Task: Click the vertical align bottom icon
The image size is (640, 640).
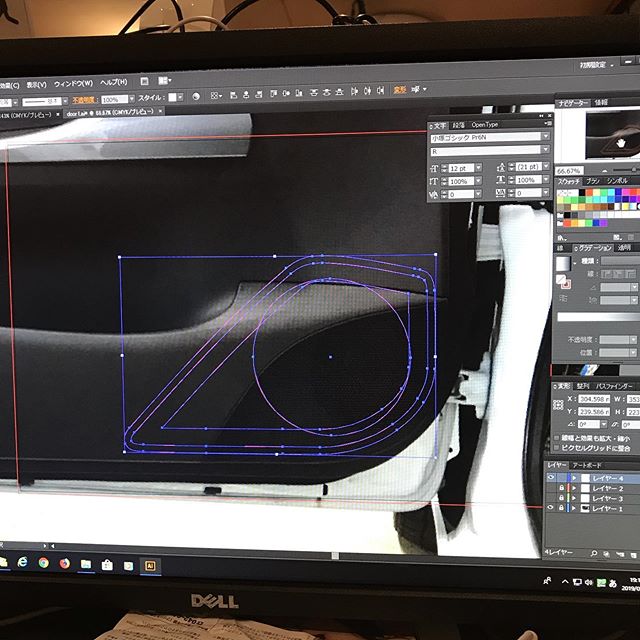Action: click(x=299, y=93)
